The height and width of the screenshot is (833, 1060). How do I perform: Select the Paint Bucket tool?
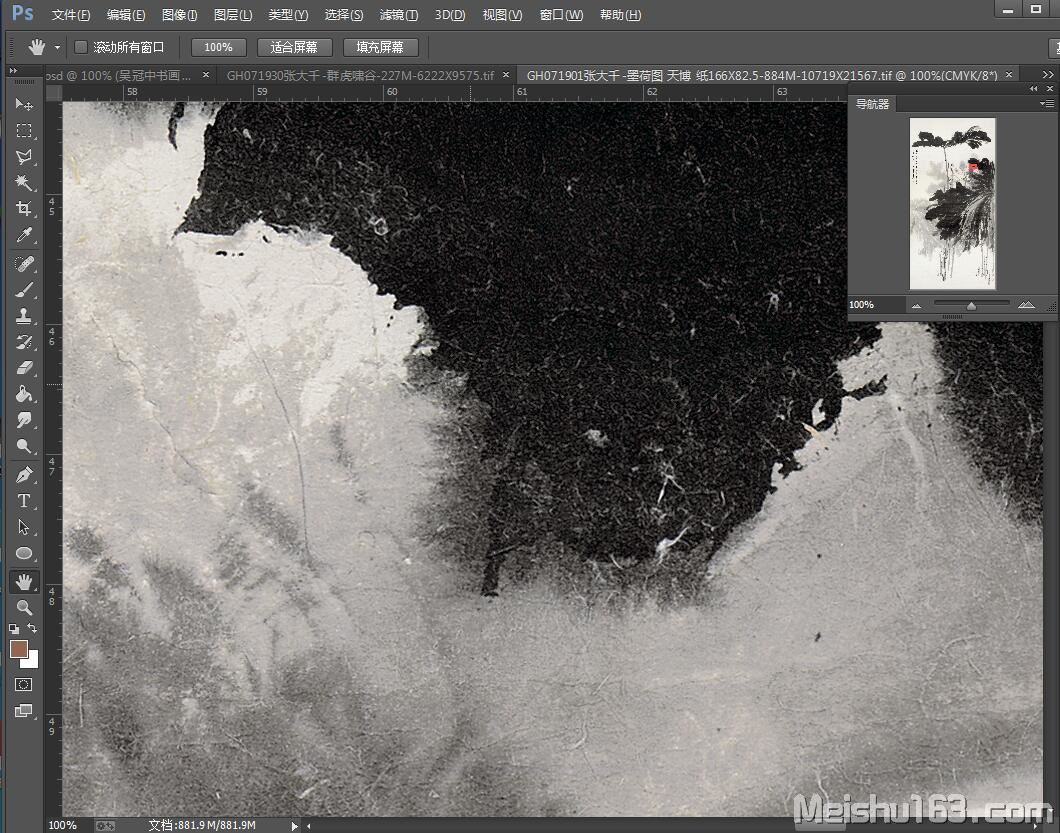tap(24, 394)
